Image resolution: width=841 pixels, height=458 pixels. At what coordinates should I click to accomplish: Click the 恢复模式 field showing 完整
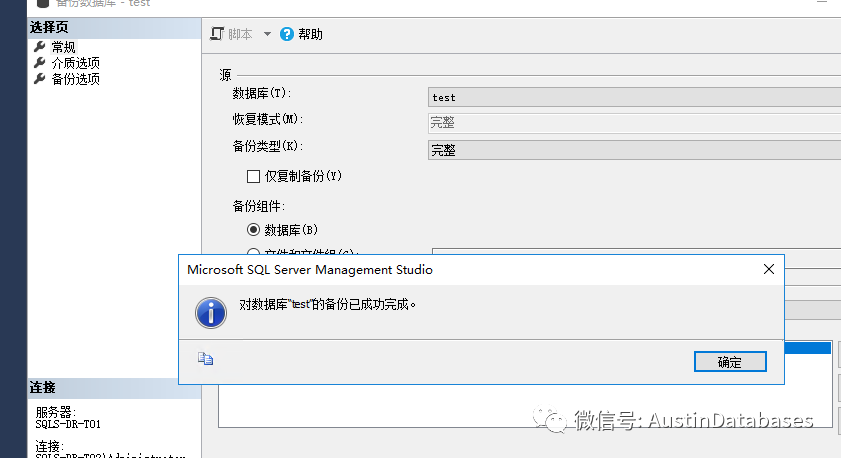pos(634,123)
